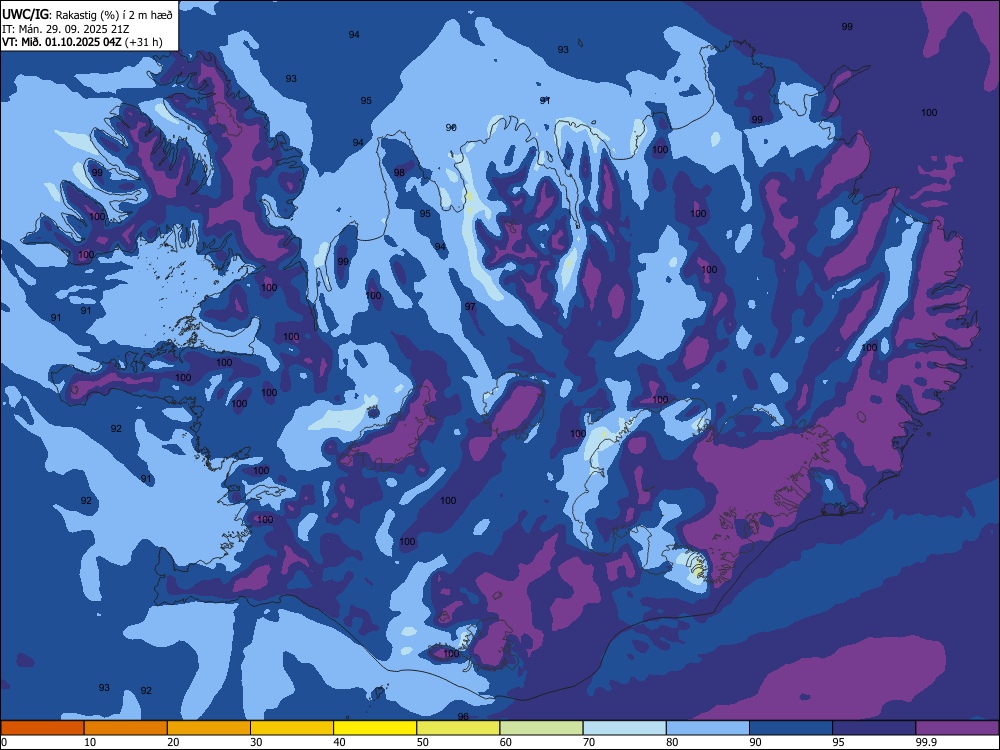Select the bright yellow 40–50 legend swatch
This screenshot has width=1000, height=750.
coord(375,728)
